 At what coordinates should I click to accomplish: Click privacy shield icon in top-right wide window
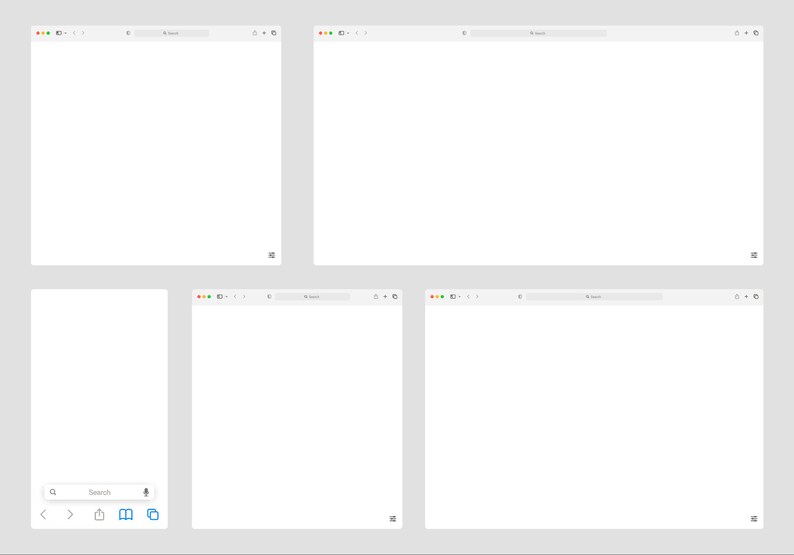464,33
